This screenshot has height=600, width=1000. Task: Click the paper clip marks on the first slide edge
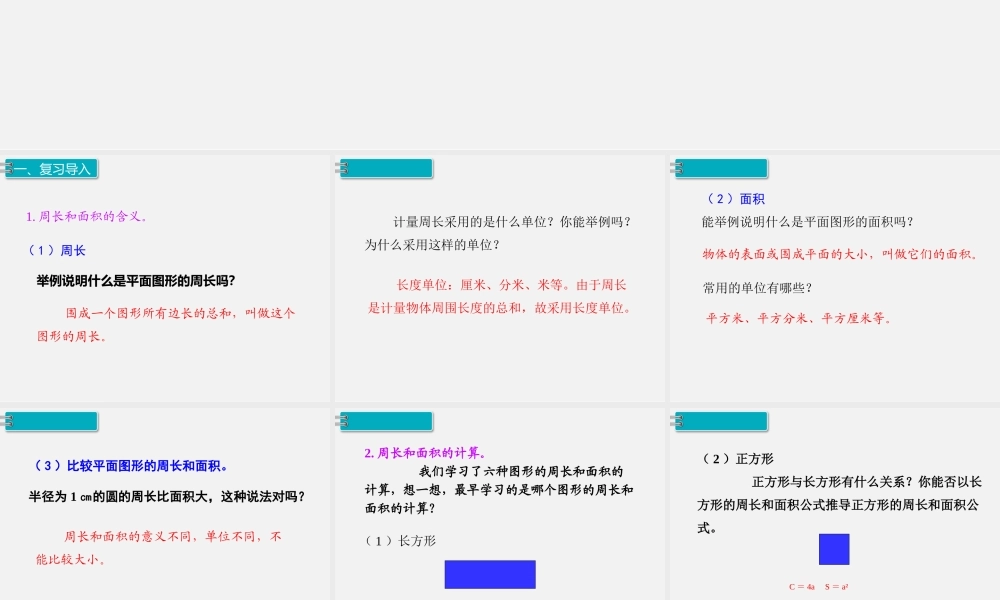[x=8, y=168]
